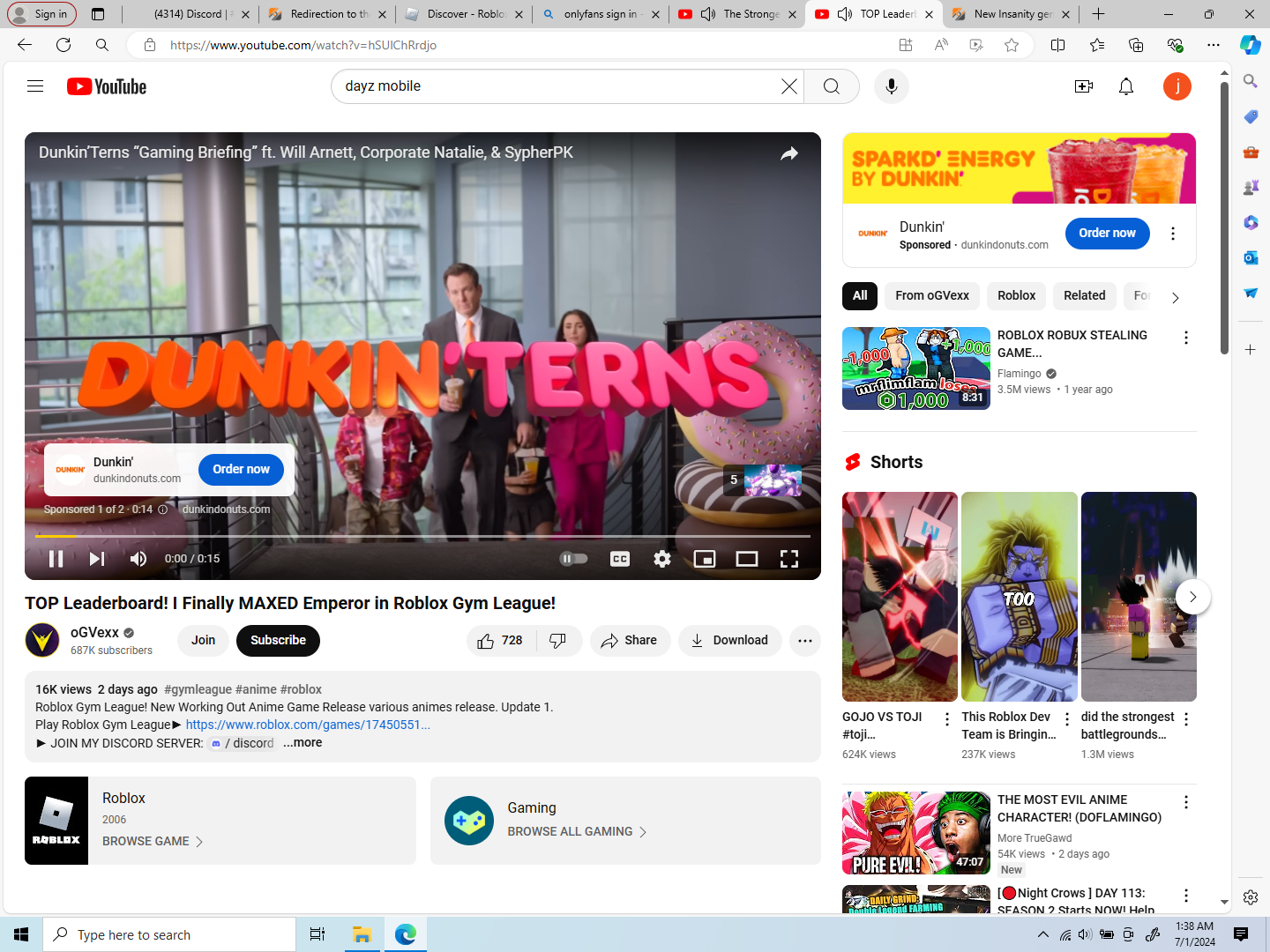Join the oGVexx channel
Screen dimensions: 1270x952
(x=204, y=641)
